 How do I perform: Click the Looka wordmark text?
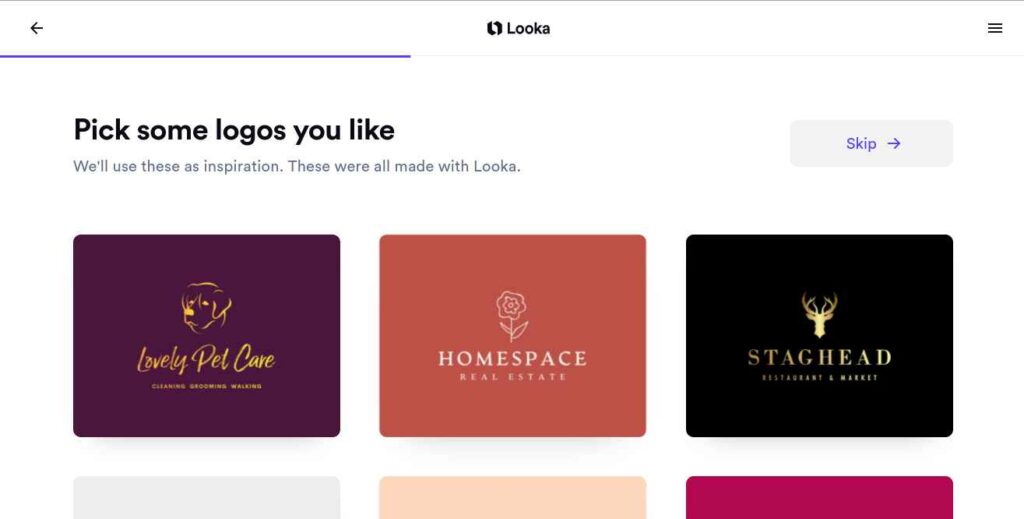[528, 28]
